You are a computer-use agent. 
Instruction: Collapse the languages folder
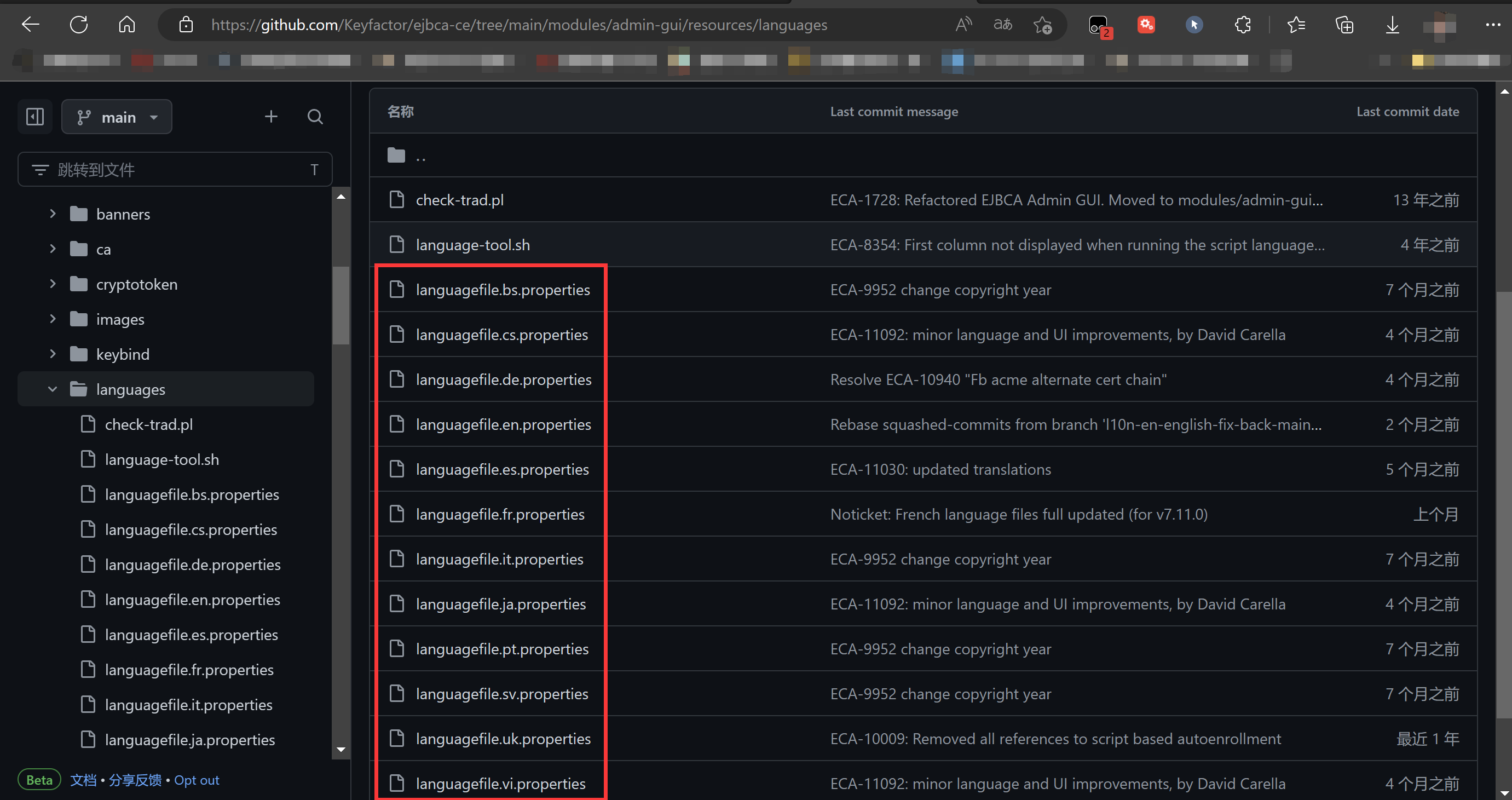(x=52, y=389)
